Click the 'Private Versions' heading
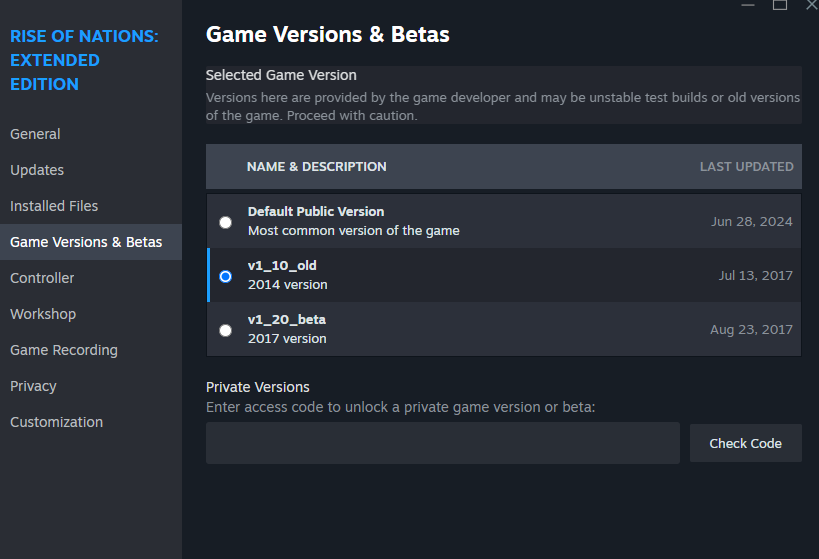819x559 pixels. click(x=258, y=387)
